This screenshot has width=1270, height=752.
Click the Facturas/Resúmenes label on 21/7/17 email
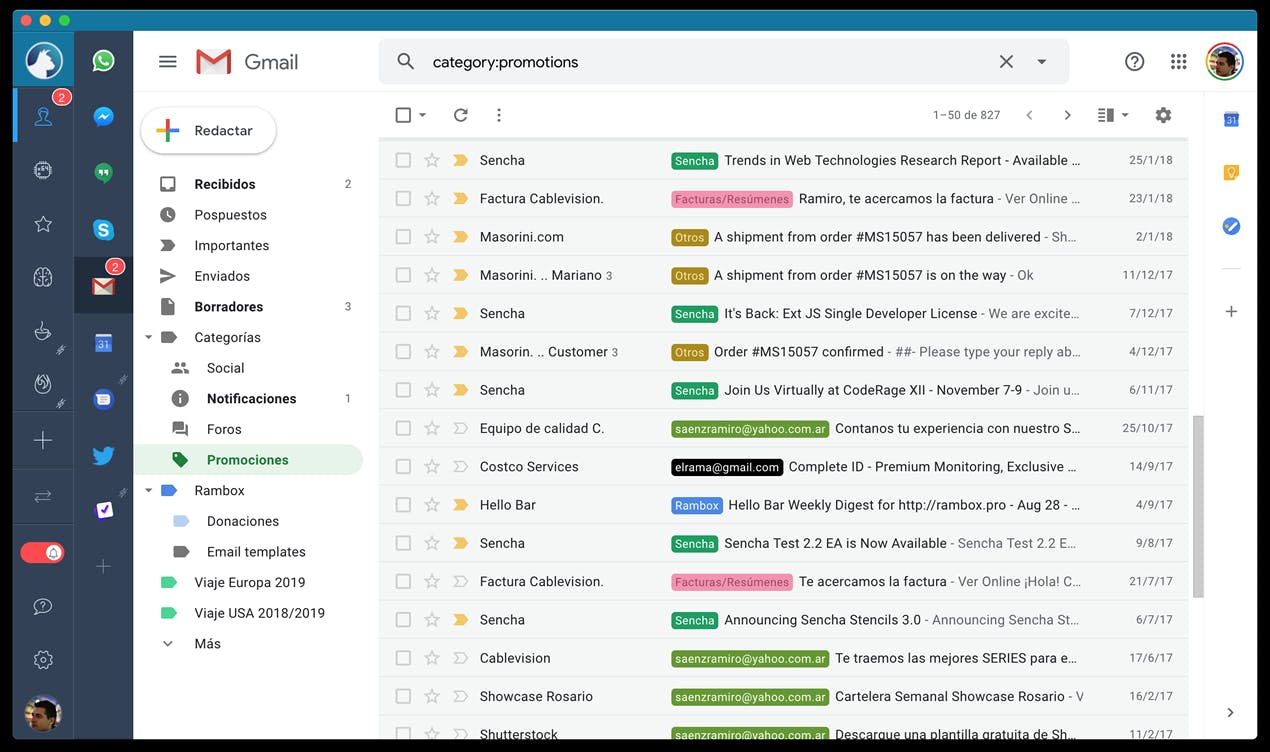tap(732, 582)
